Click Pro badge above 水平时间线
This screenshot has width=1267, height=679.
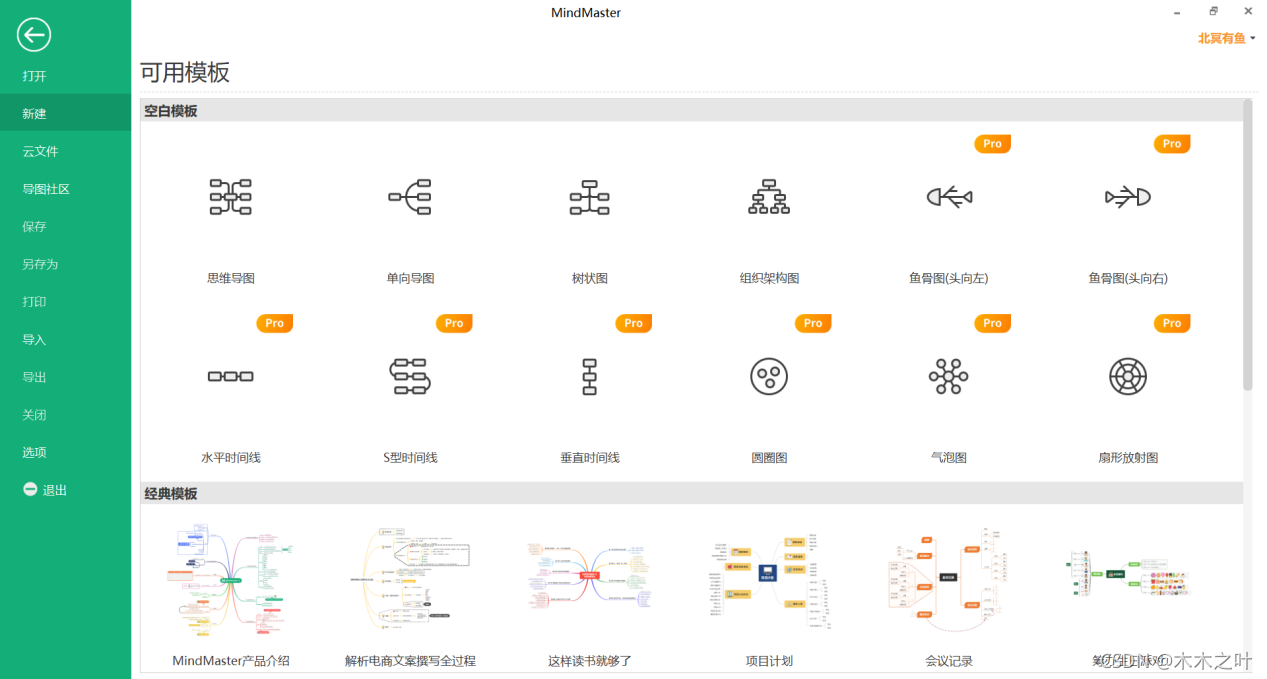[274, 323]
